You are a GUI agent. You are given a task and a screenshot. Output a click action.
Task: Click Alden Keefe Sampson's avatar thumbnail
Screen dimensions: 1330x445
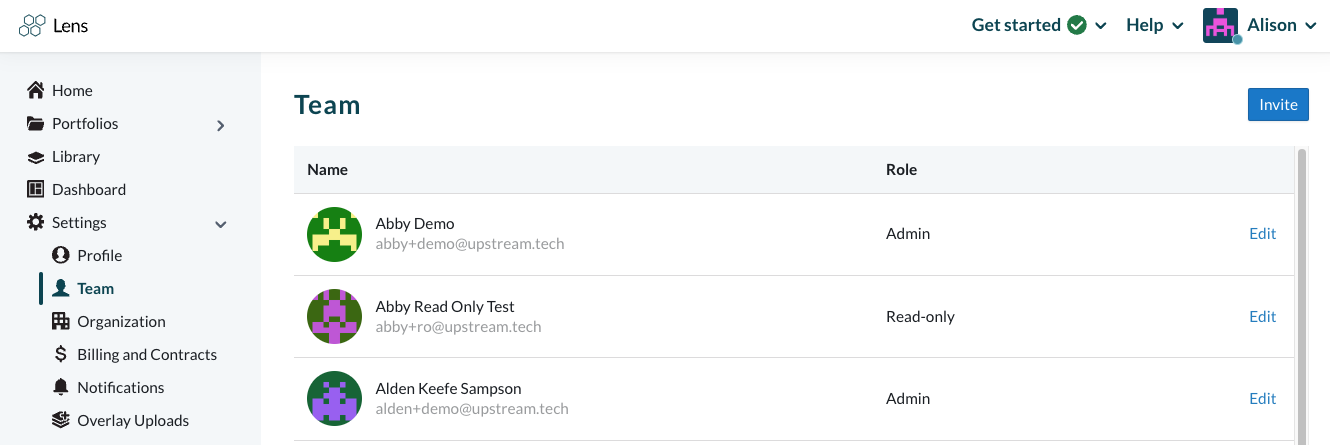(x=334, y=399)
